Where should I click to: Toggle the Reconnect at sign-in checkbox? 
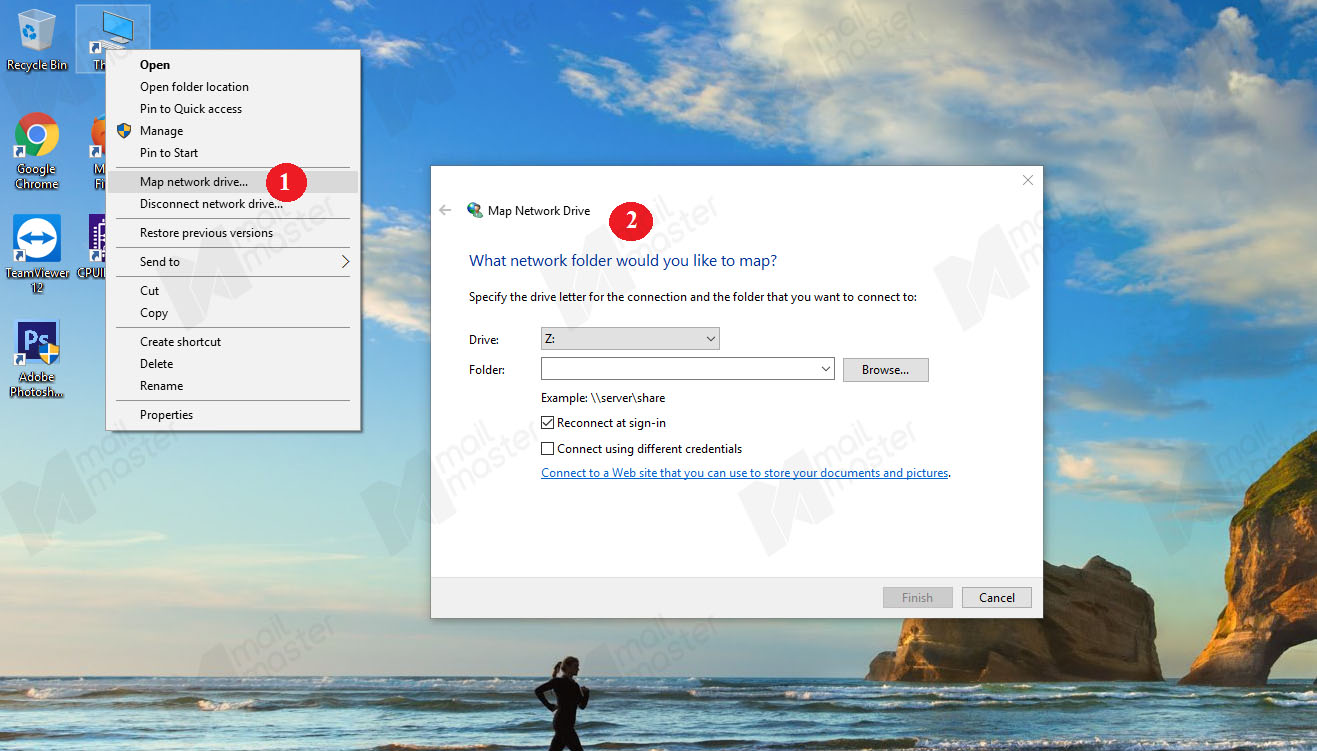(x=547, y=423)
